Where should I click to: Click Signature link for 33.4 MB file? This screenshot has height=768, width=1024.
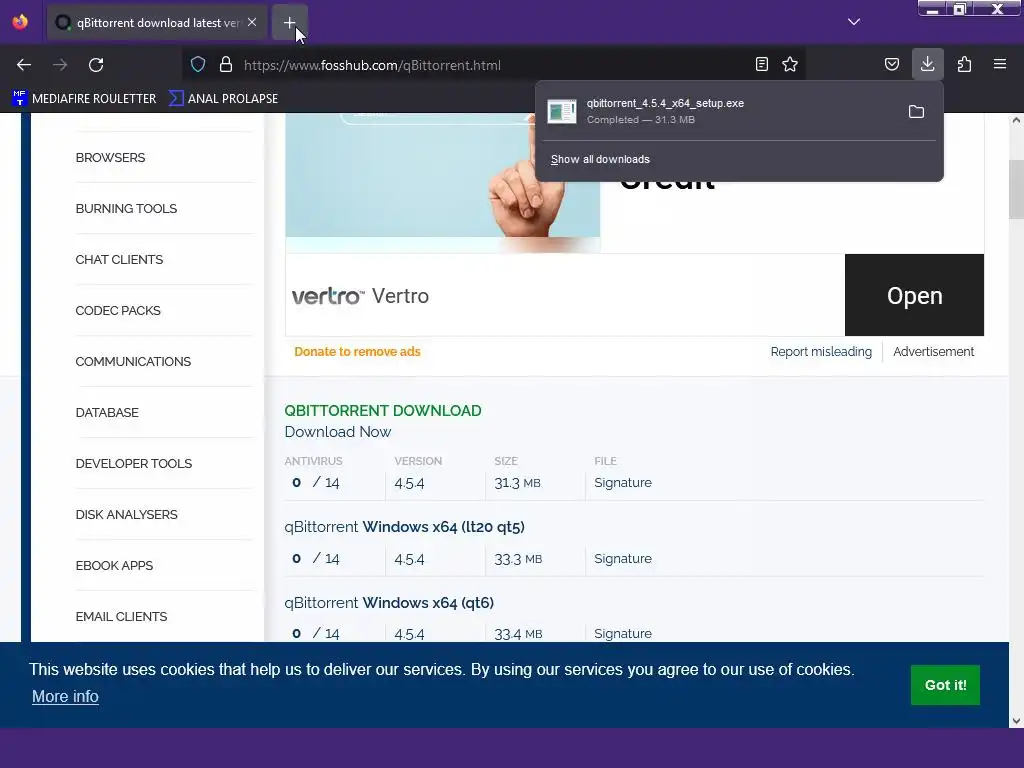[622, 633]
